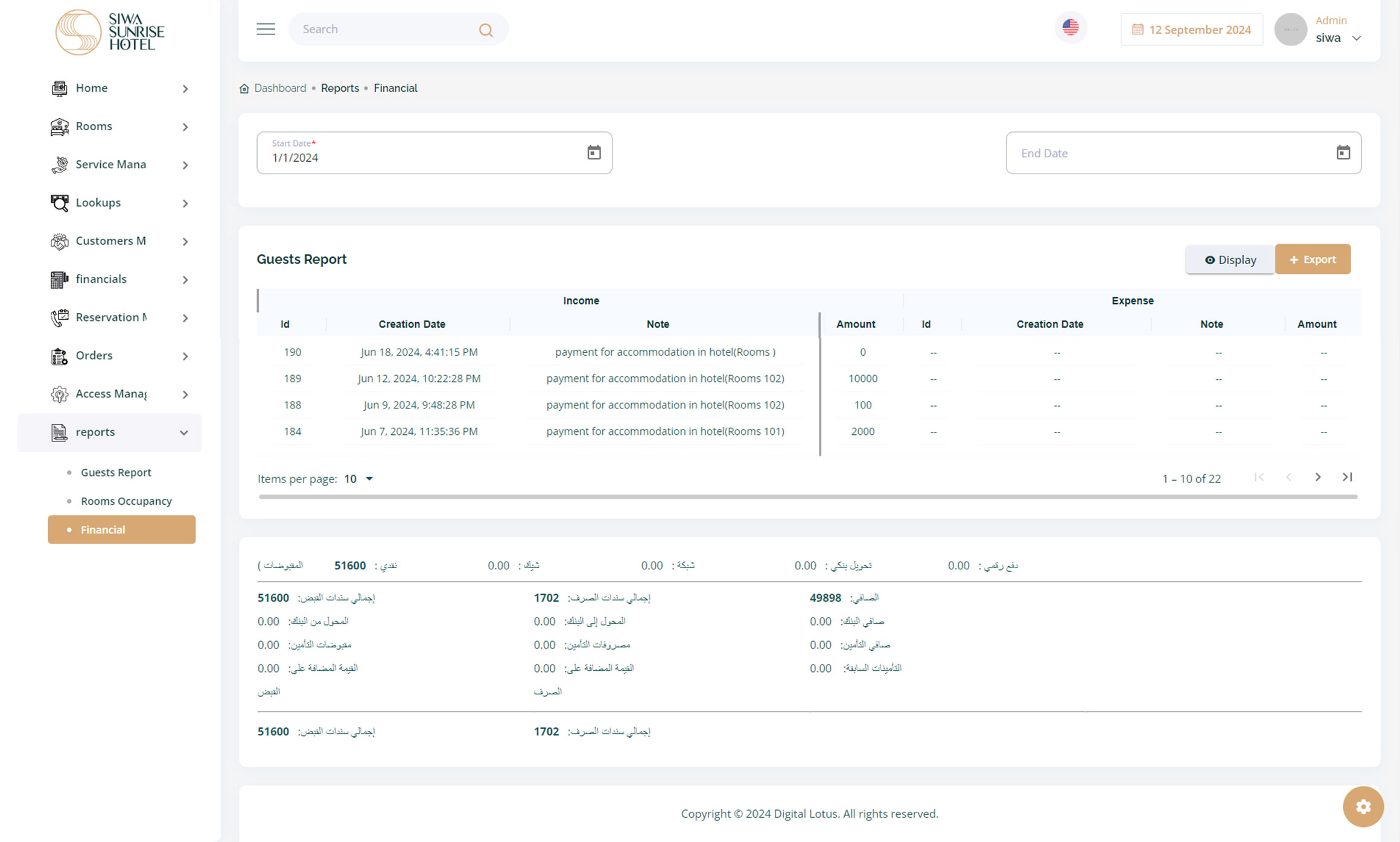1400x842 pixels.
Task: Click the reports sidebar icon
Action: pyautogui.click(x=59, y=432)
